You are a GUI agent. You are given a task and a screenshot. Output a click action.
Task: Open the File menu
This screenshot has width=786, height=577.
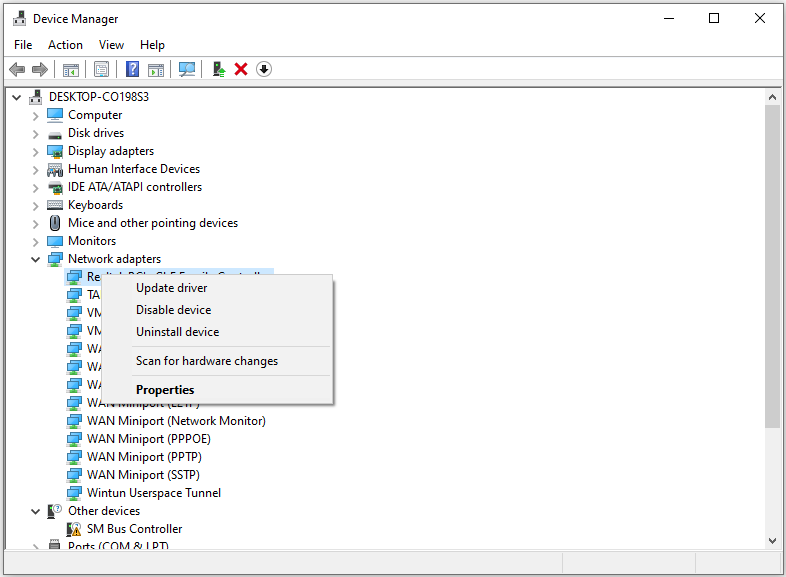[23, 45]
